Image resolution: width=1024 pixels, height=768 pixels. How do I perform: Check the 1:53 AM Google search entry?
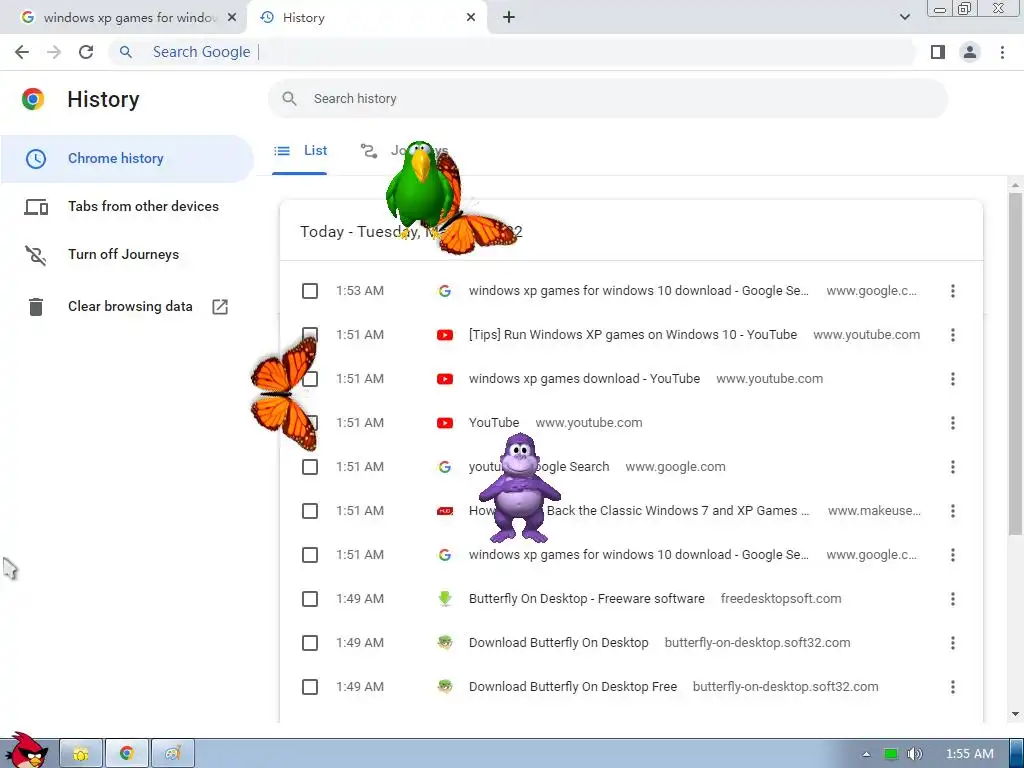pos(310,291)
